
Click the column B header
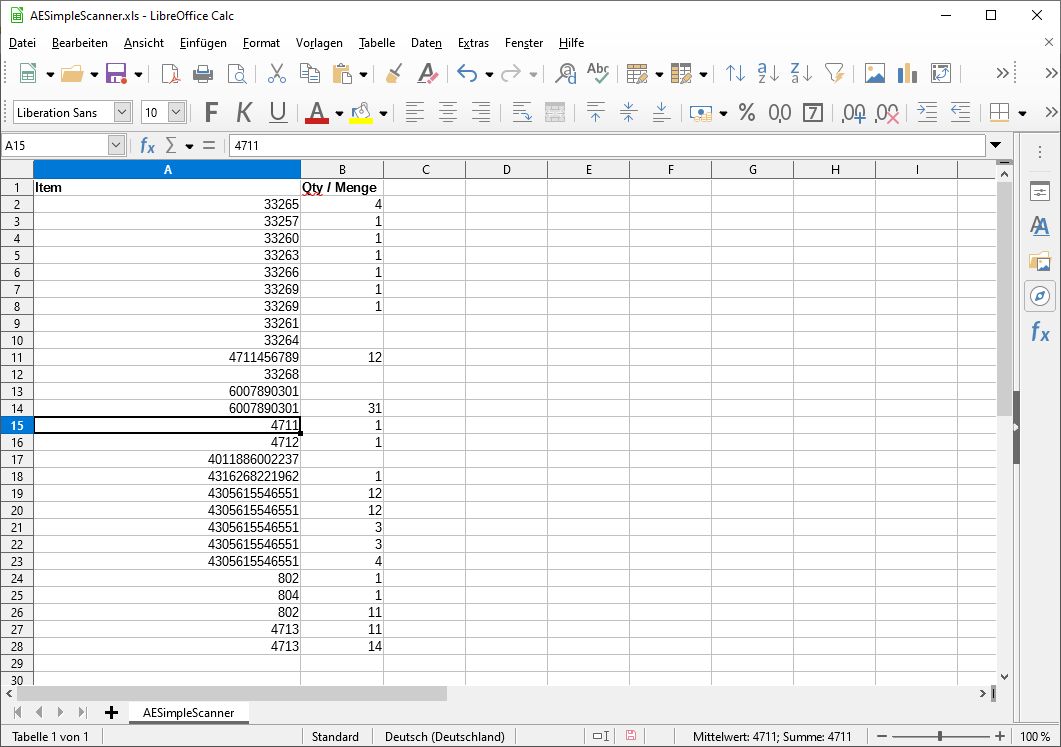(342, 170)
